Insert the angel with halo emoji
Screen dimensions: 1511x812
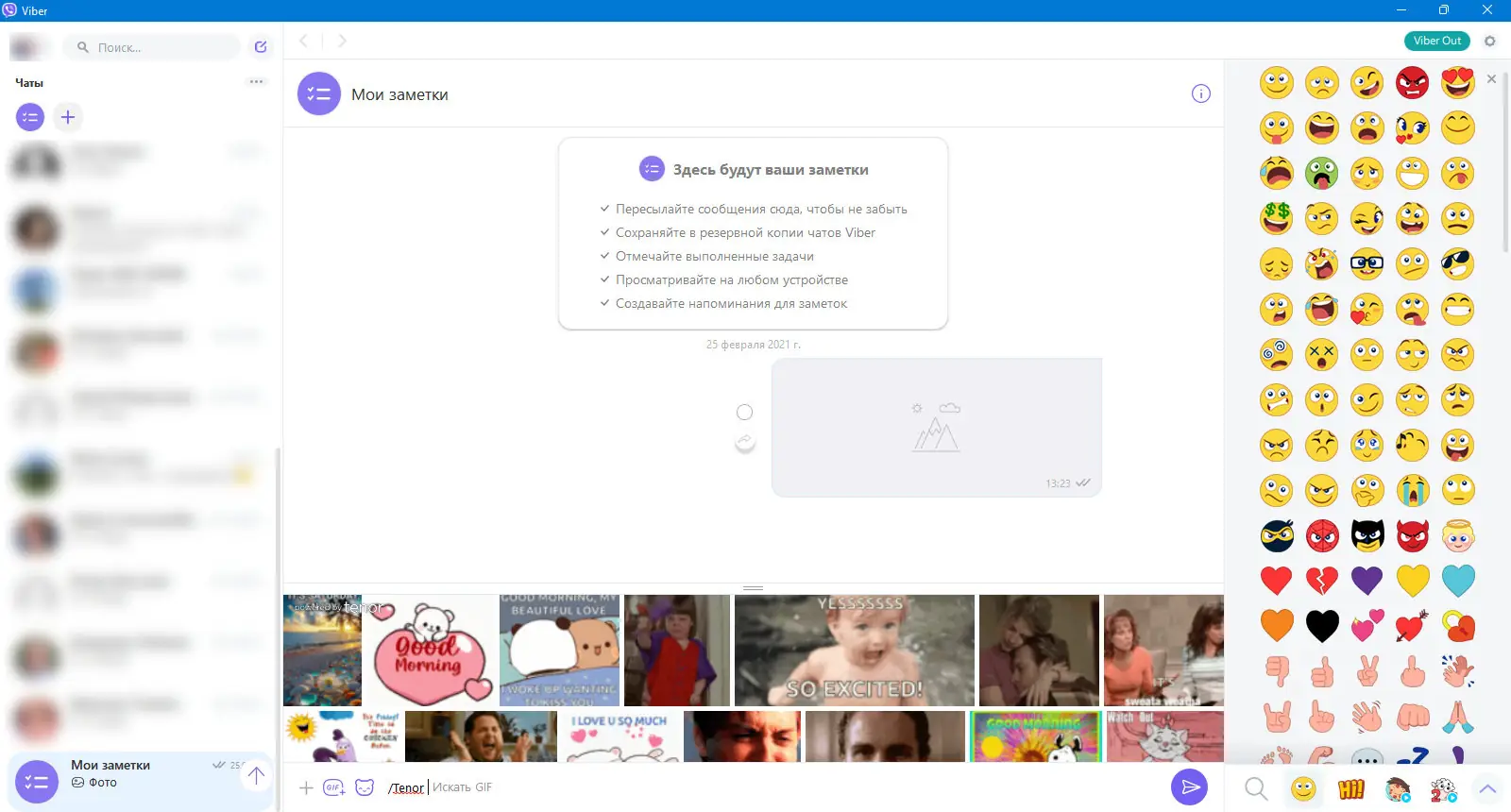1458,536
